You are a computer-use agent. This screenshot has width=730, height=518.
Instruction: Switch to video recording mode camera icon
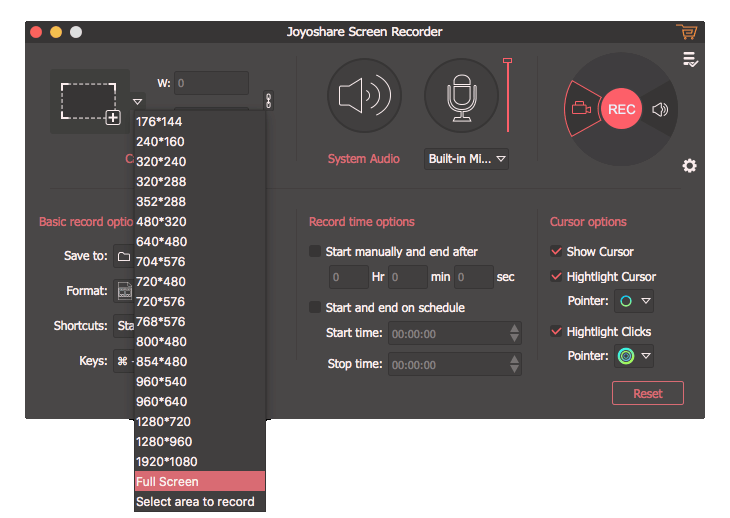pos(581,108)
